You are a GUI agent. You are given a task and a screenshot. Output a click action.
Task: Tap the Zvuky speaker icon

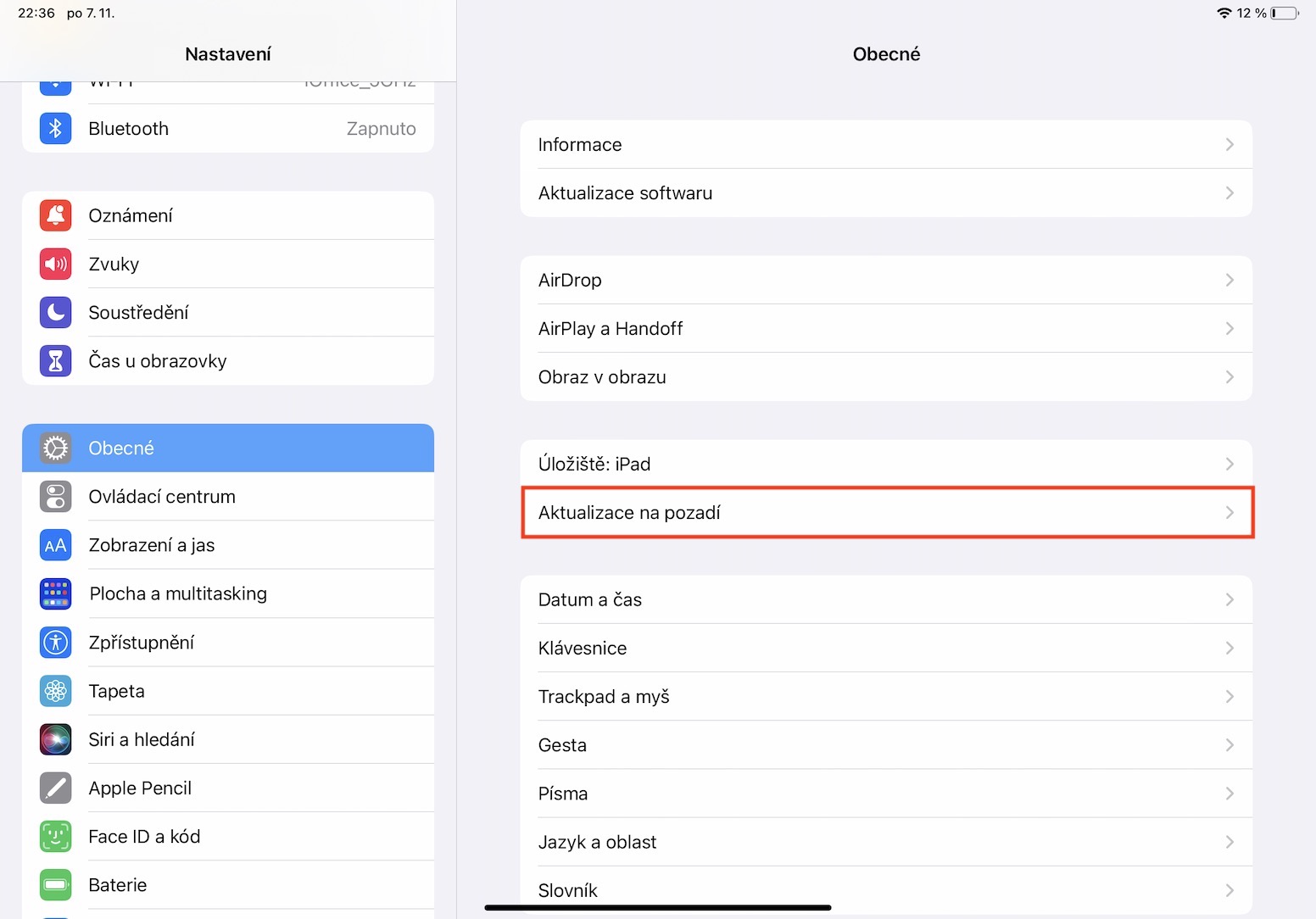(x=56, y=265)
